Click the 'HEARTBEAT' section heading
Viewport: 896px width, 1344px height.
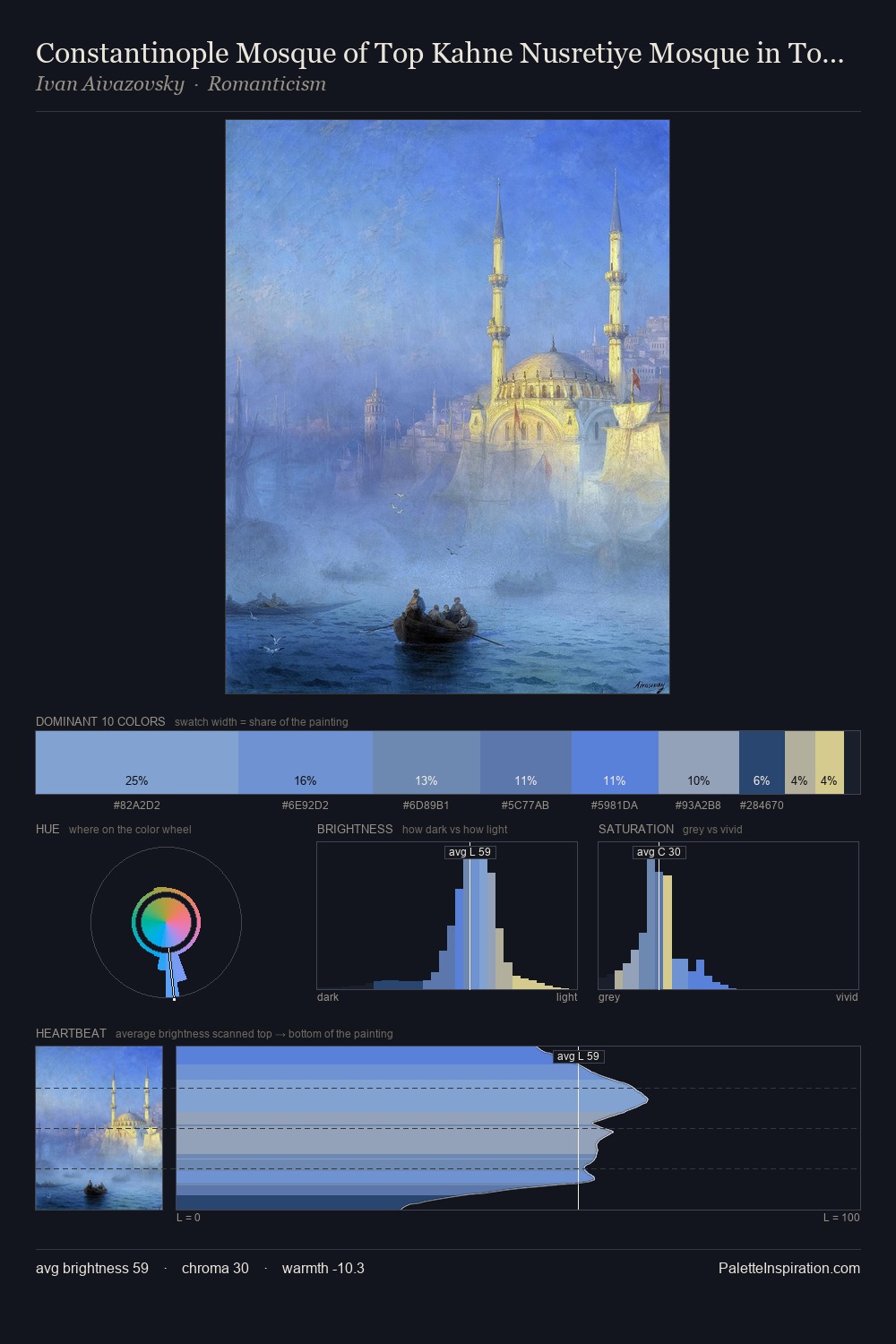tap(71, 1033)
